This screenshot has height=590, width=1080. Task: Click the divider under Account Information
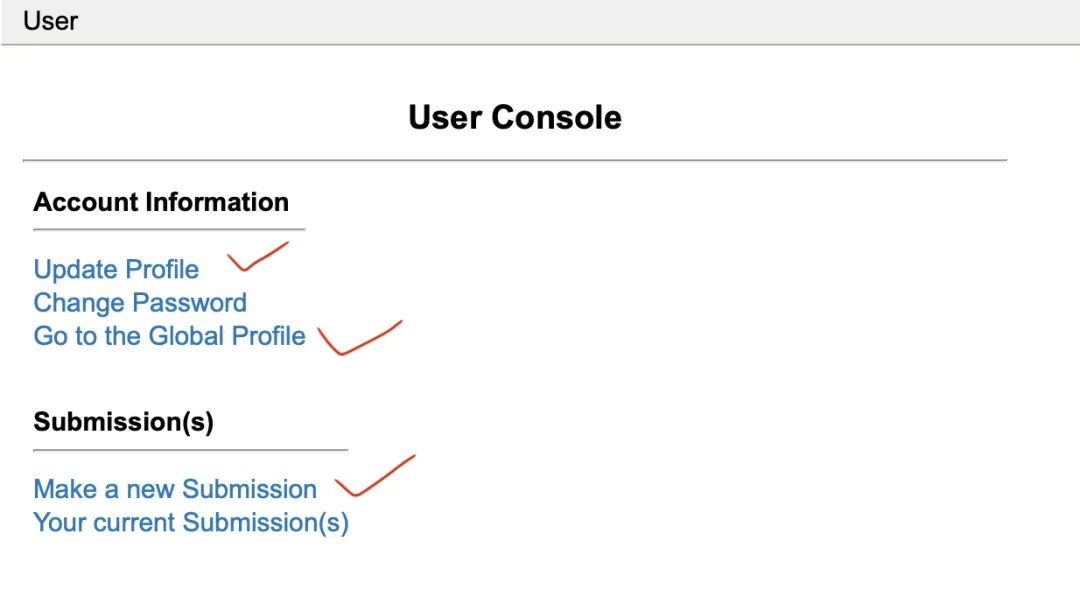click(169, 230)
